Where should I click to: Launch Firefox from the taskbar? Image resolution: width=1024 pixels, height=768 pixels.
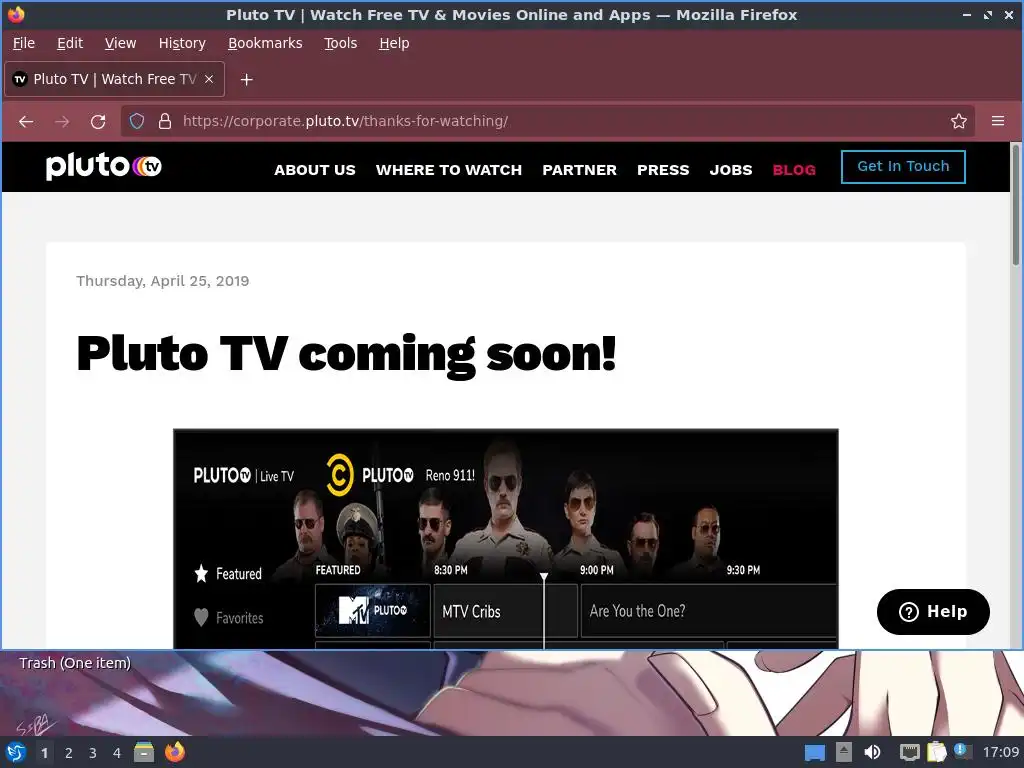[174, 752]
